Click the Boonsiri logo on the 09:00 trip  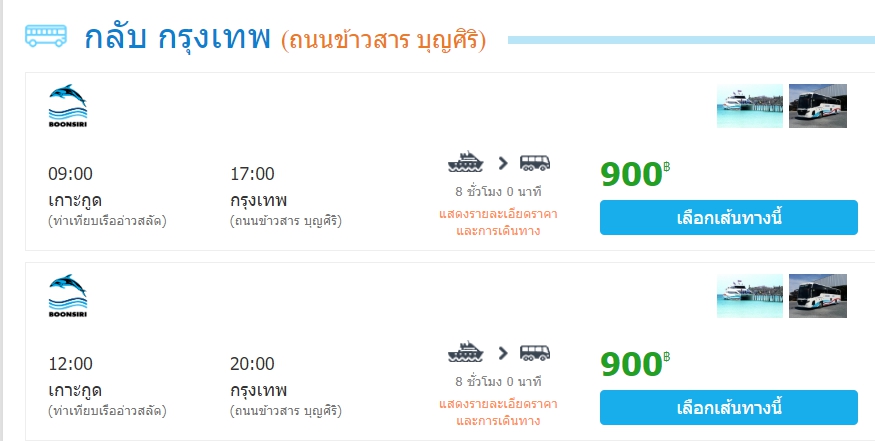click(x=67, y=106)
